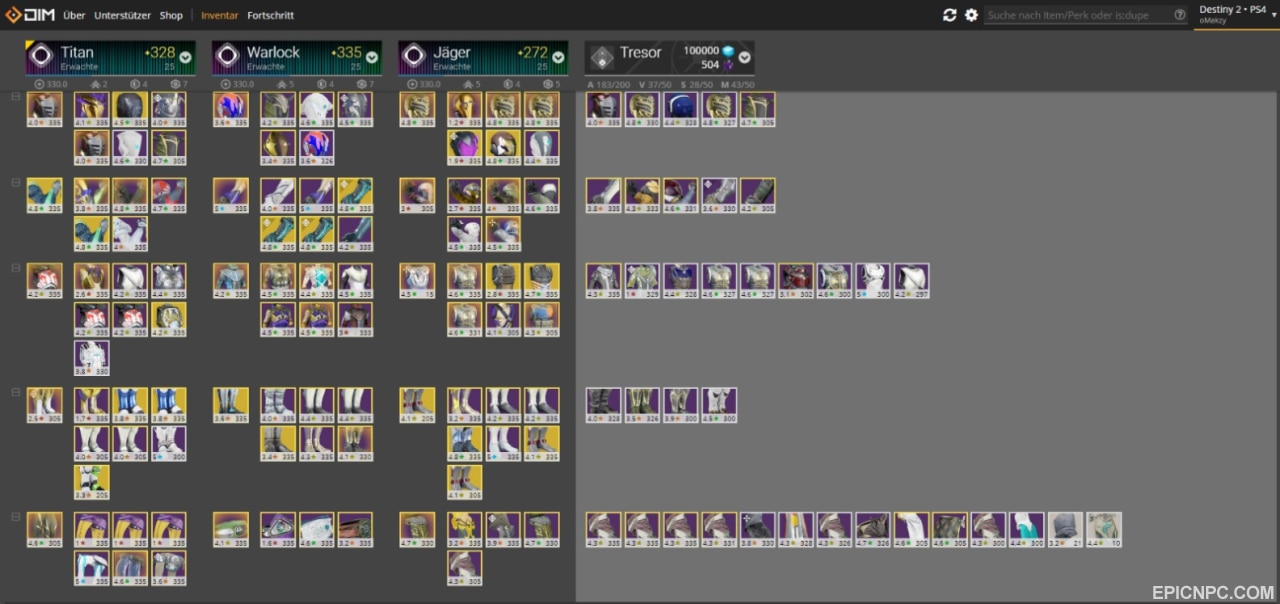
Task: Select Titan's equipped leg armor
Action: [x=44, y=406]
